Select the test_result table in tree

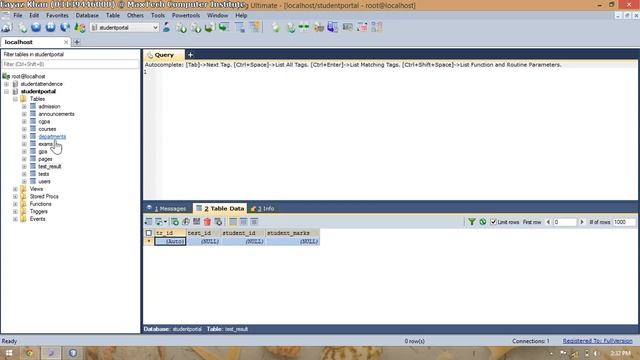click(x=50, y=167)
